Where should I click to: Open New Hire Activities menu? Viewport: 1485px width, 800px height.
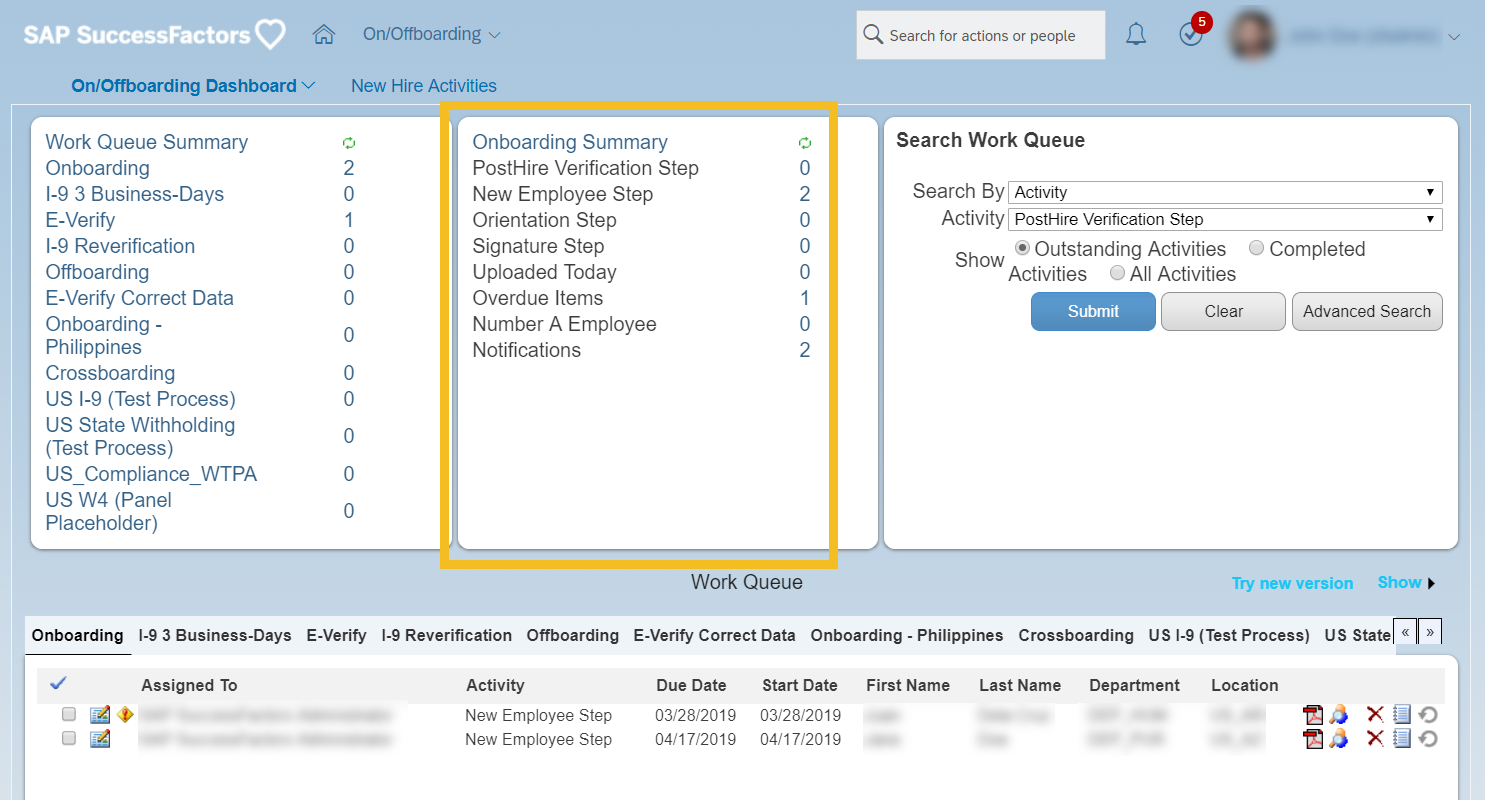pyautogui.click(x=424, y=86)
